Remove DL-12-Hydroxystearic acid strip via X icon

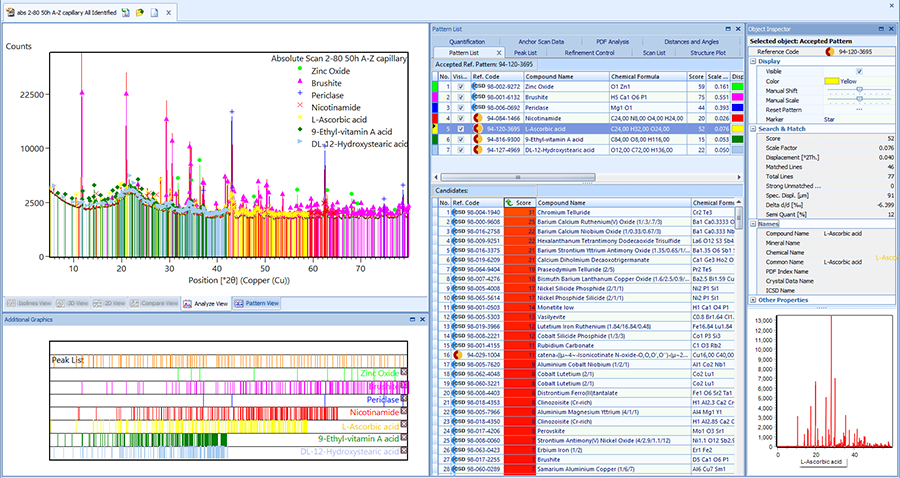coord(405,452)
